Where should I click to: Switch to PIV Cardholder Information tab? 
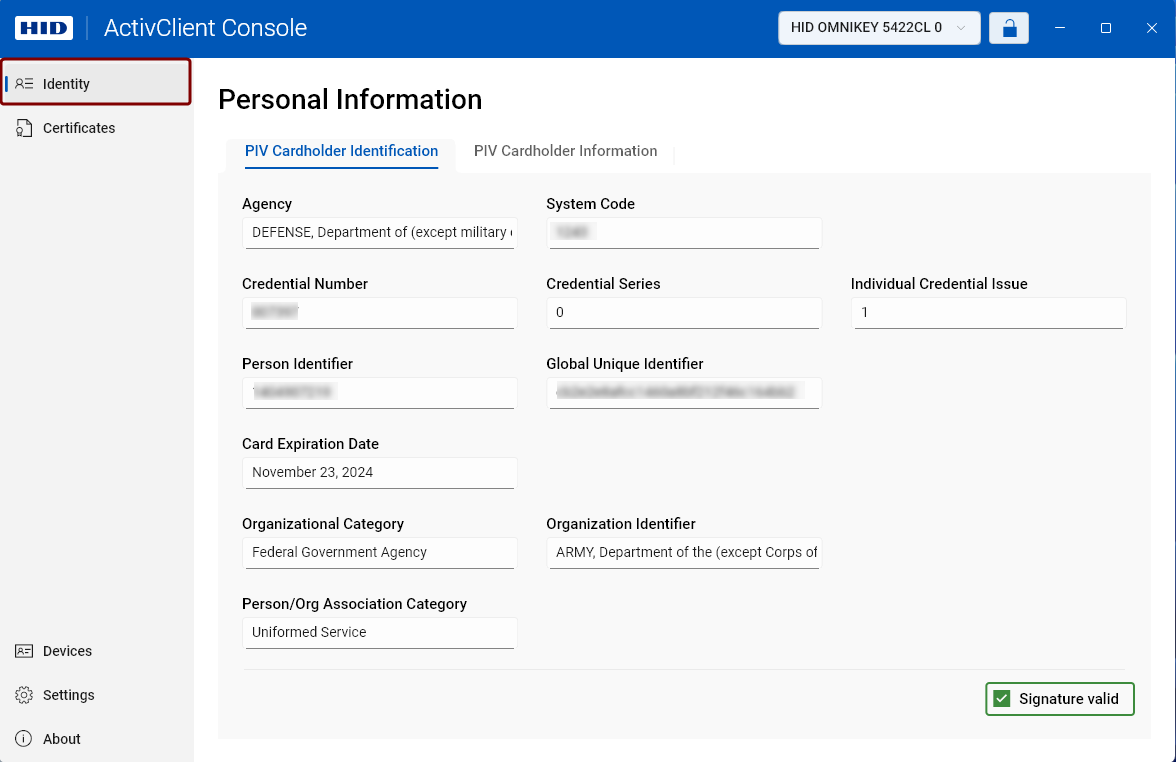pos(565,151)
